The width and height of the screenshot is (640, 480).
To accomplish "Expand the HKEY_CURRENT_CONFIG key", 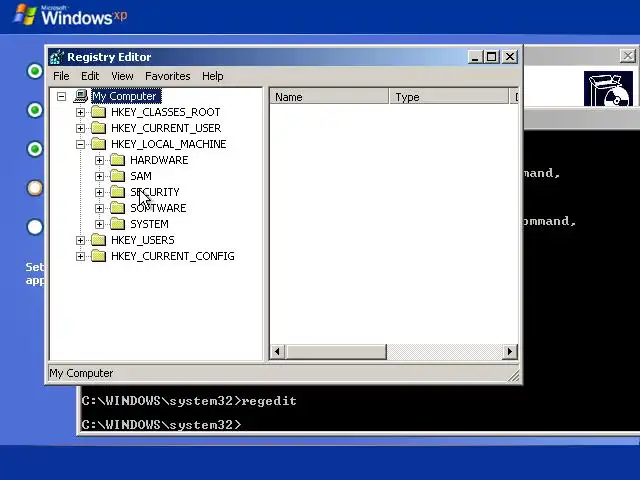I will tap(80, 256).
